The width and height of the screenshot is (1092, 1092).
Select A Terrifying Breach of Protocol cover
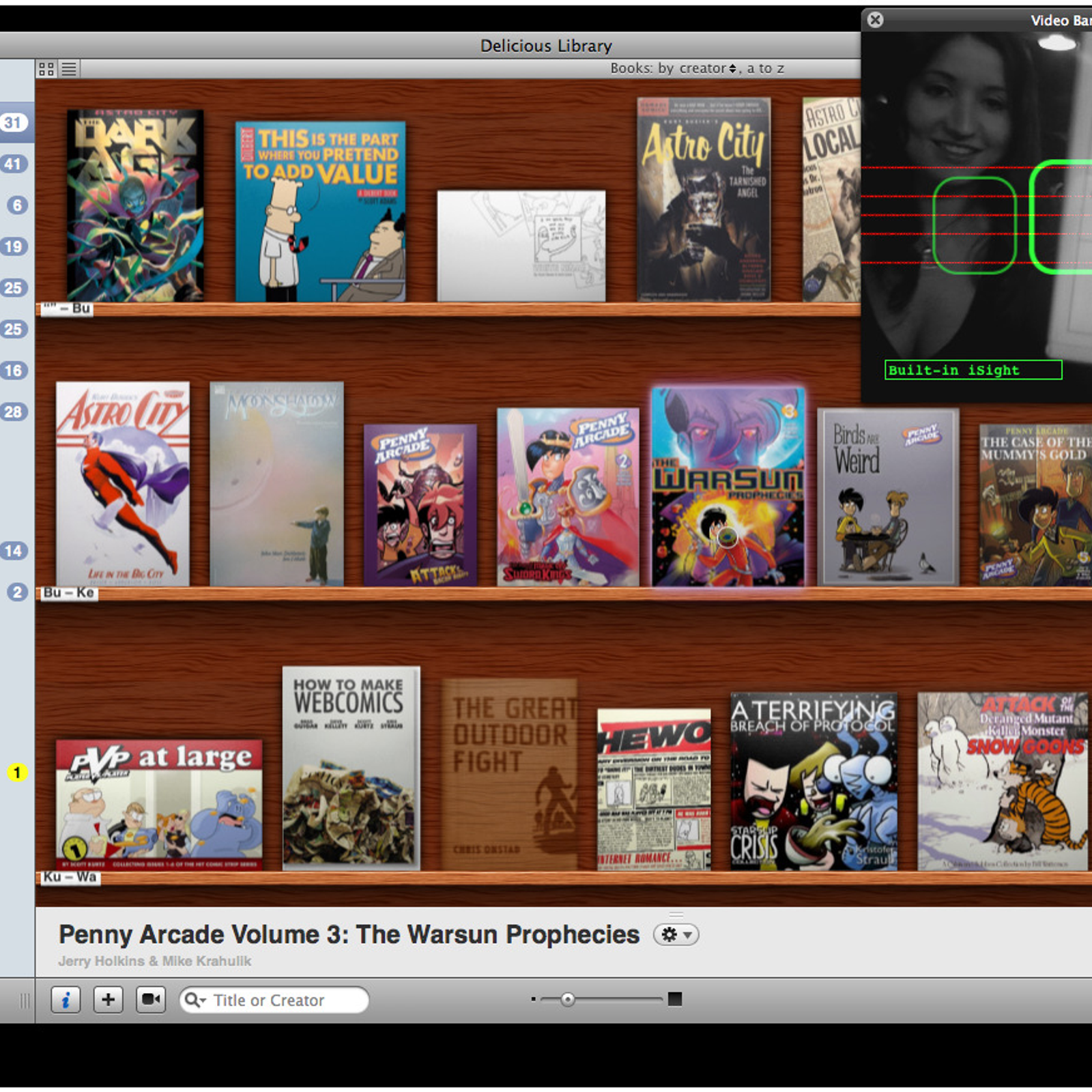(x=814, y=781)
